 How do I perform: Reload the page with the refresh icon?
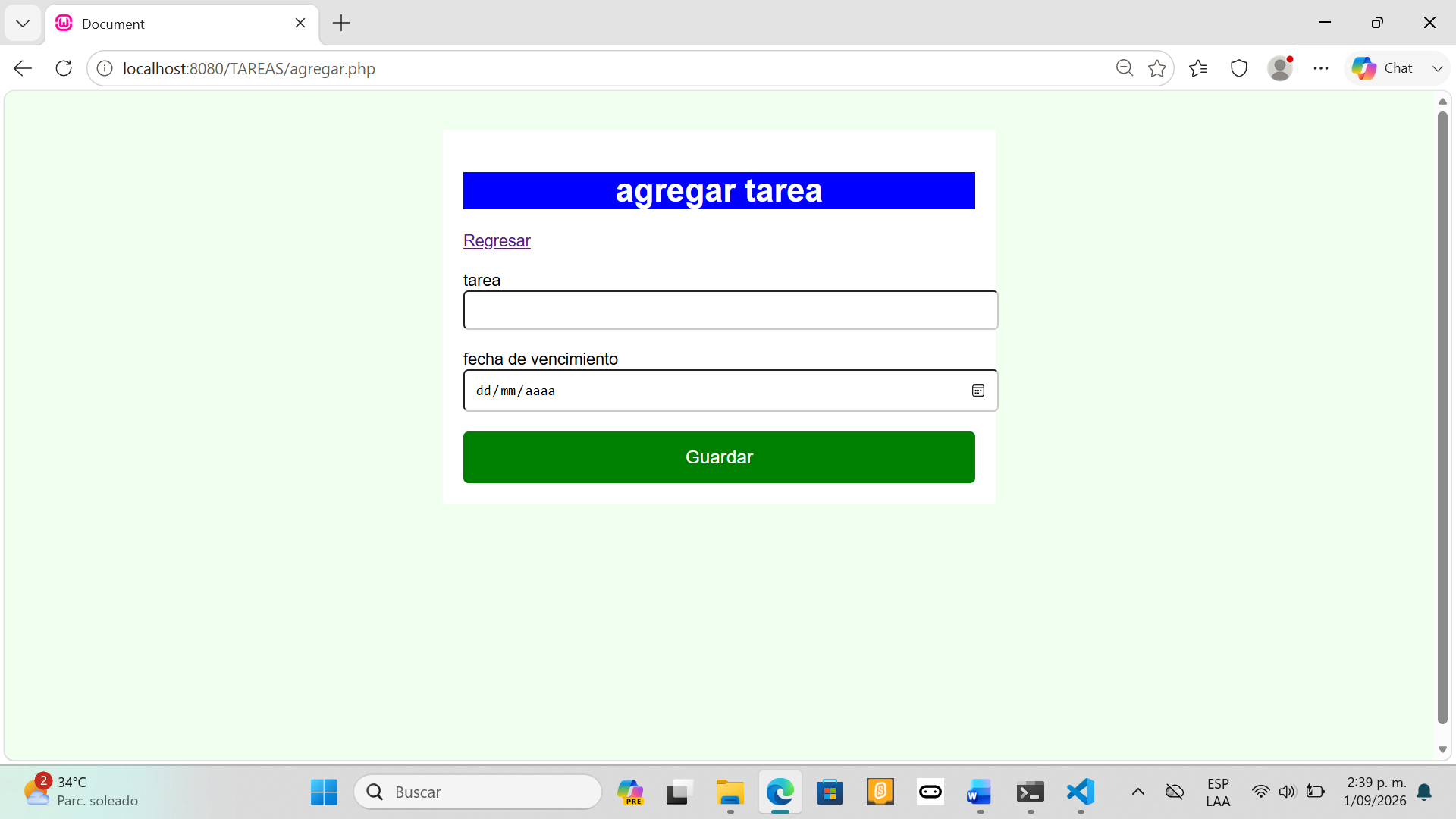coord(64,68)
